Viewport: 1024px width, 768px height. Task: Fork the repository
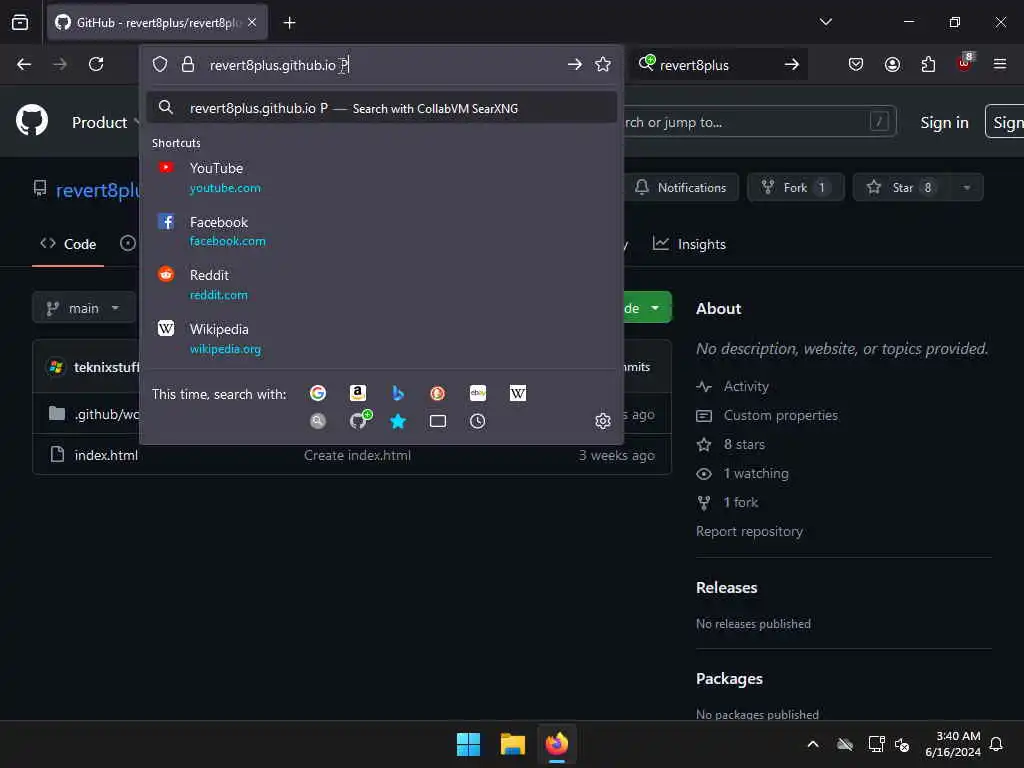(x=795, y=187)
